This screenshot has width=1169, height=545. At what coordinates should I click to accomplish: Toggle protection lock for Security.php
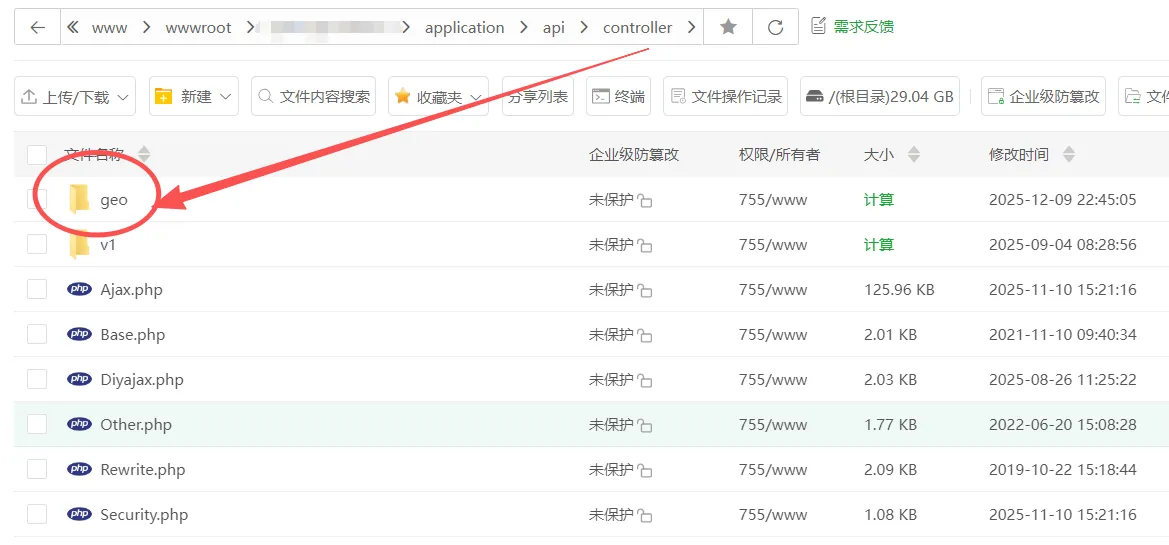pos(645,515)
